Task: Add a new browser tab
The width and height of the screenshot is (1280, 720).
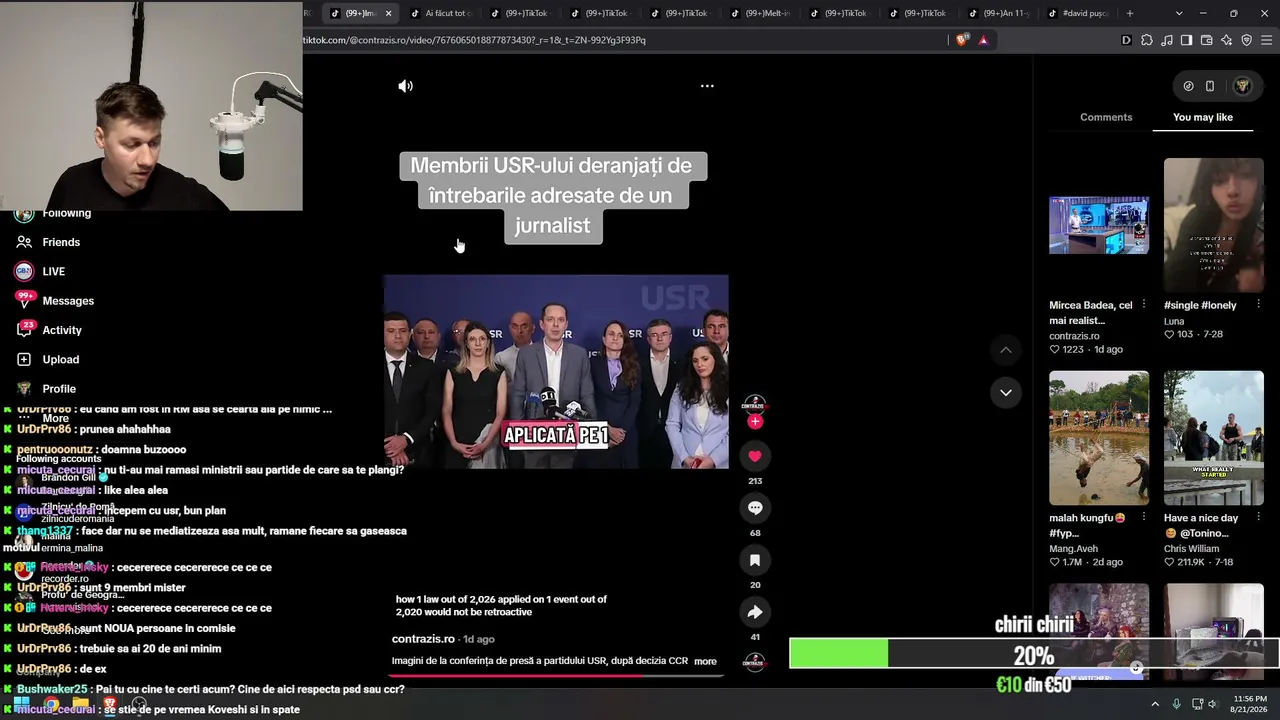Action: click(x=1130, y=13)
